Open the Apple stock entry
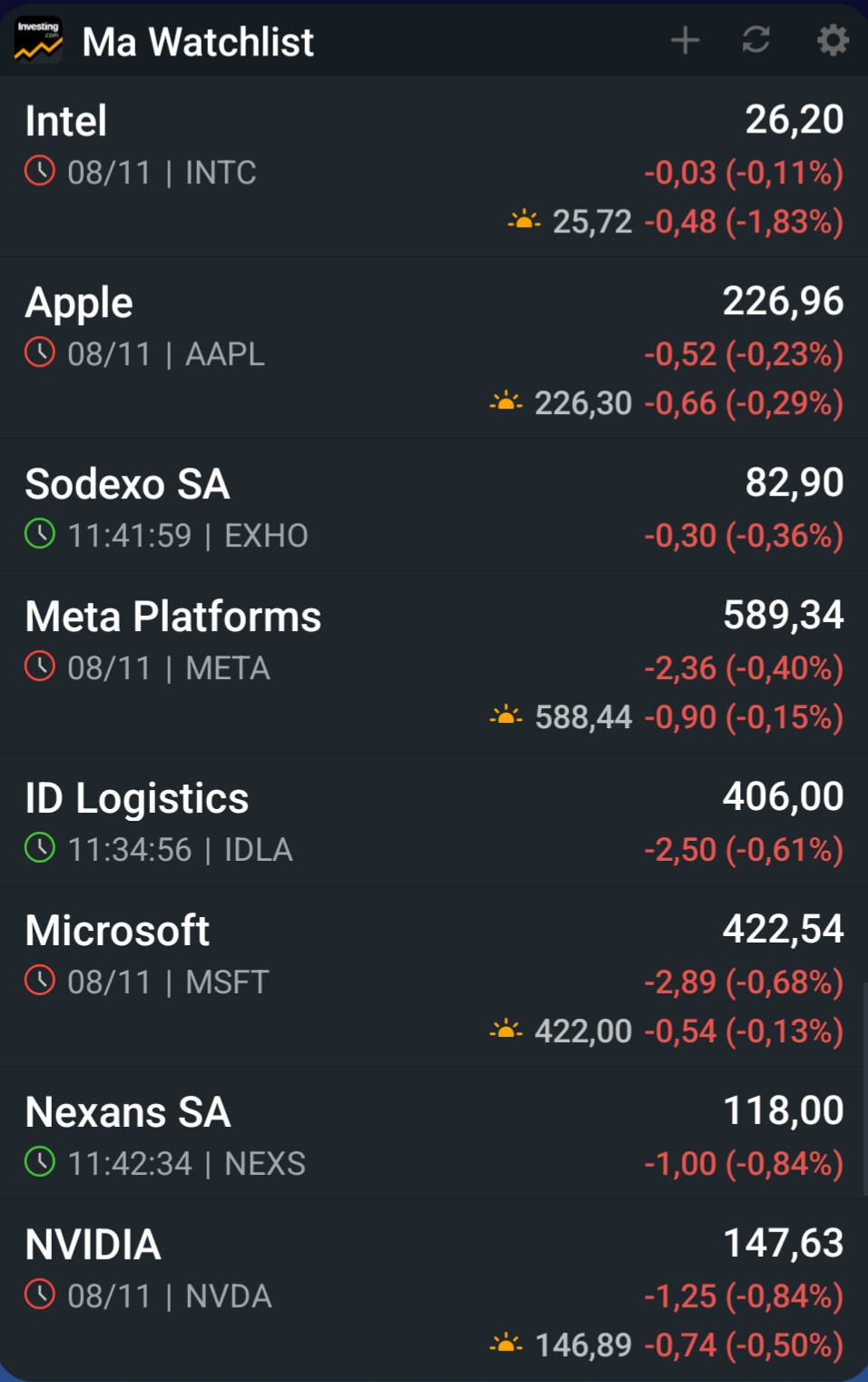 pyautogui.click(x=79, y=303)
